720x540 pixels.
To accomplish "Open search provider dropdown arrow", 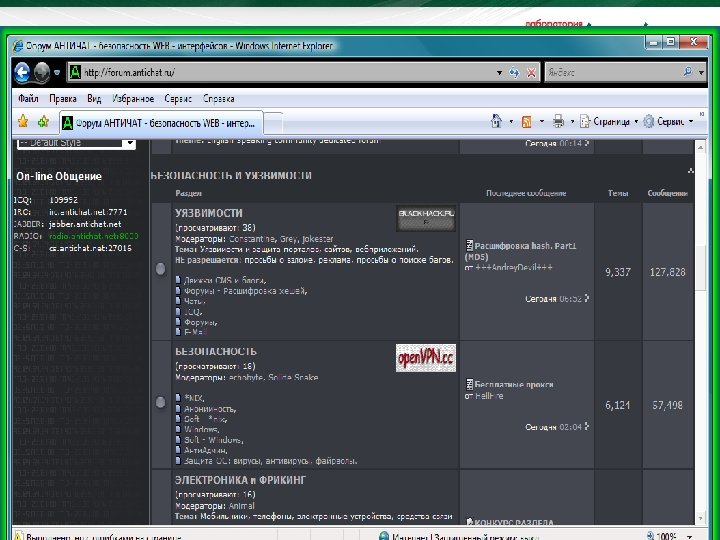I will (701, 73).
